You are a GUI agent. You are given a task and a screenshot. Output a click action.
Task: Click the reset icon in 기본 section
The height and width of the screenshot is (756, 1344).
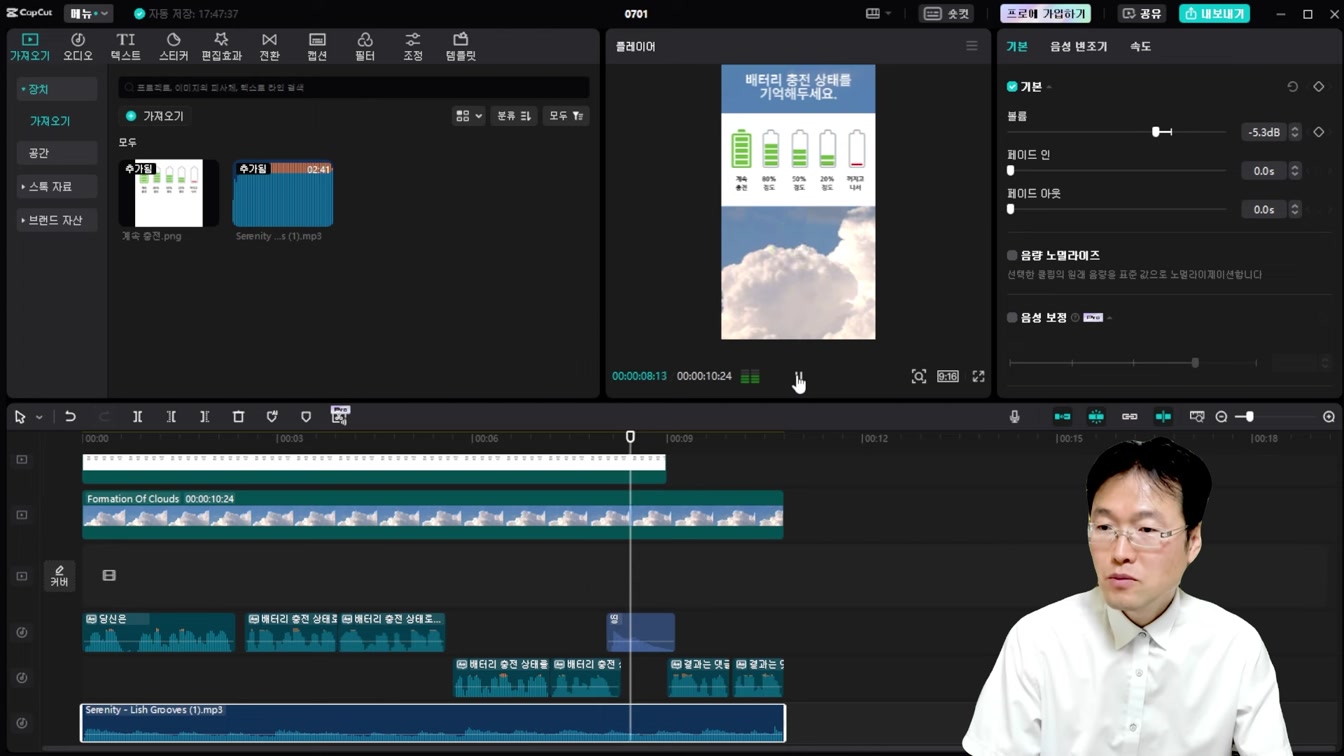pyautogui.click(x=1292, y=87)
